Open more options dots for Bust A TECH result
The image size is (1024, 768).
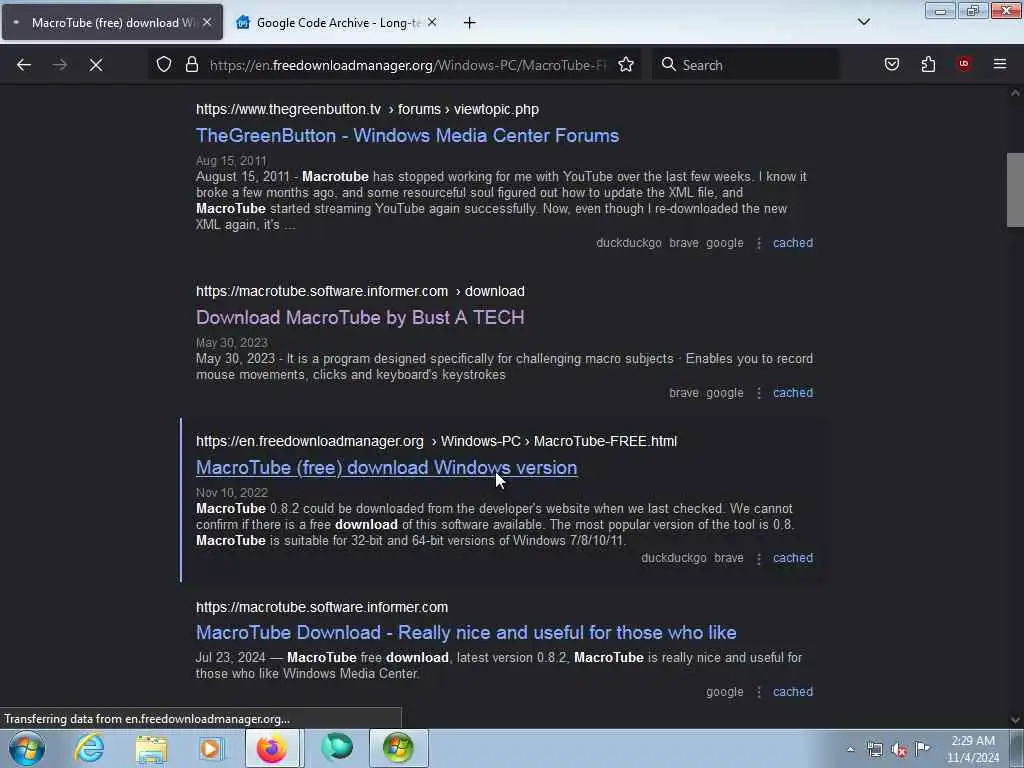759,393
